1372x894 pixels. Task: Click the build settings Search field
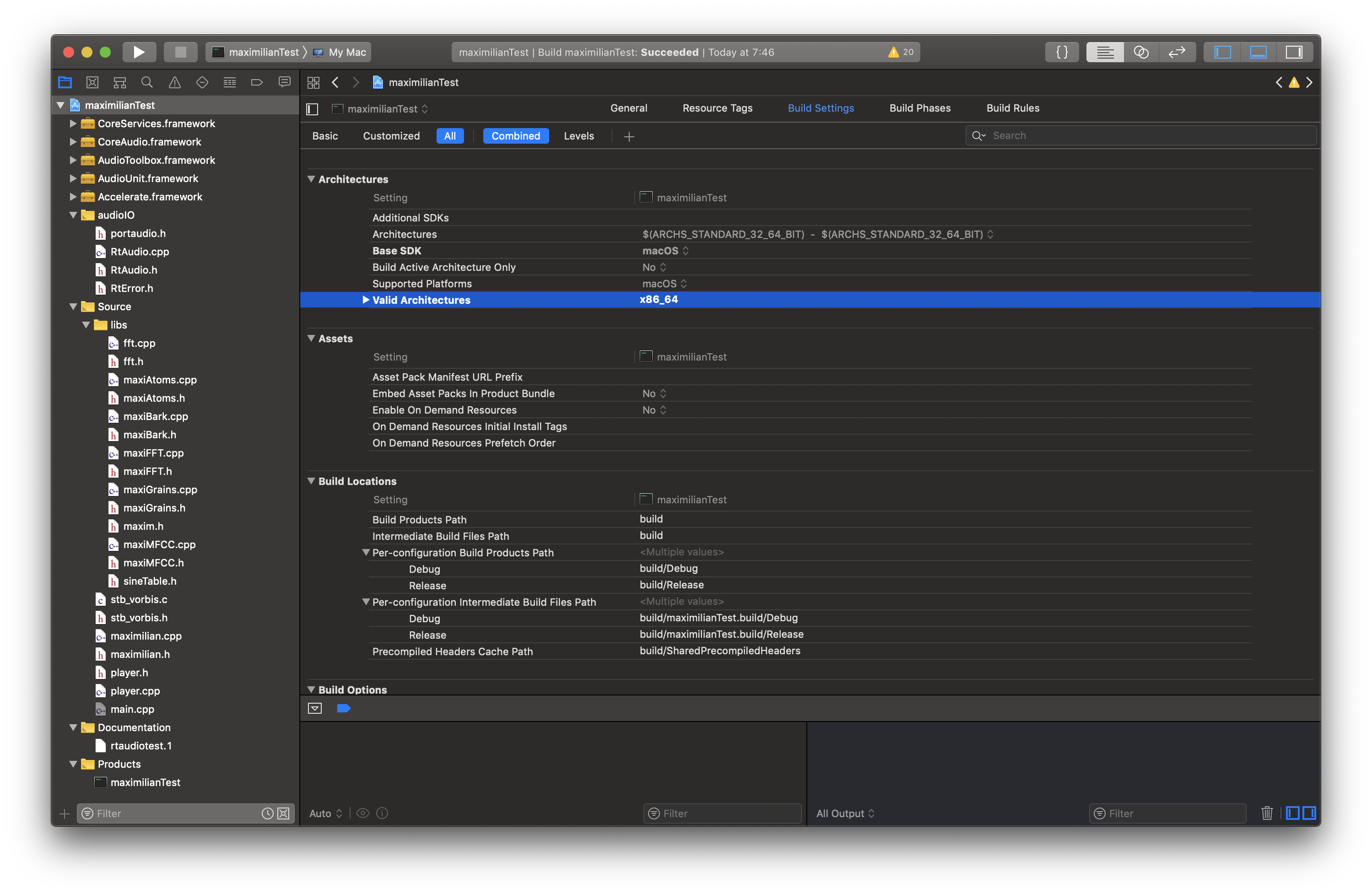click(1147, 135)
